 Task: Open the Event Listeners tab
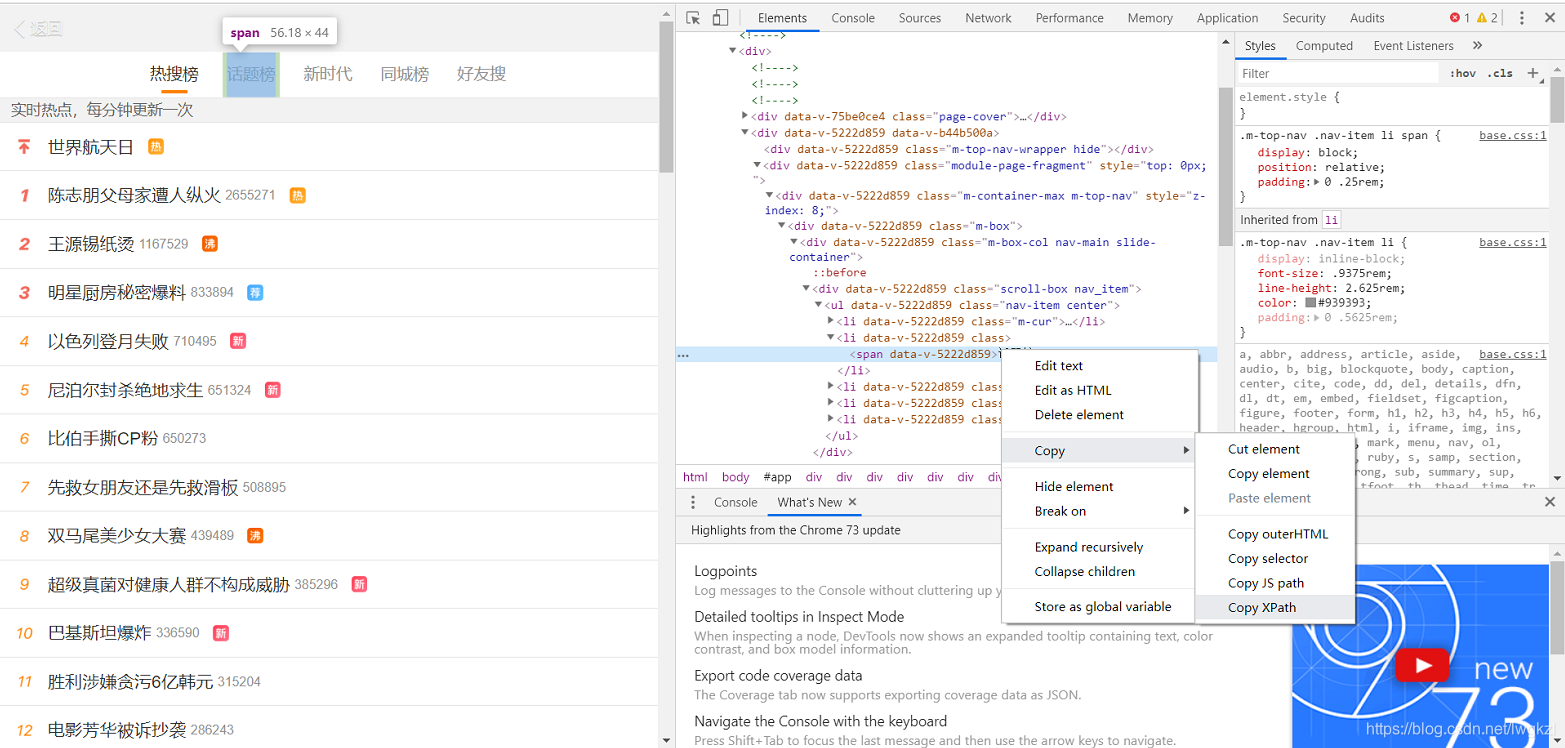tap(1413, 45)
